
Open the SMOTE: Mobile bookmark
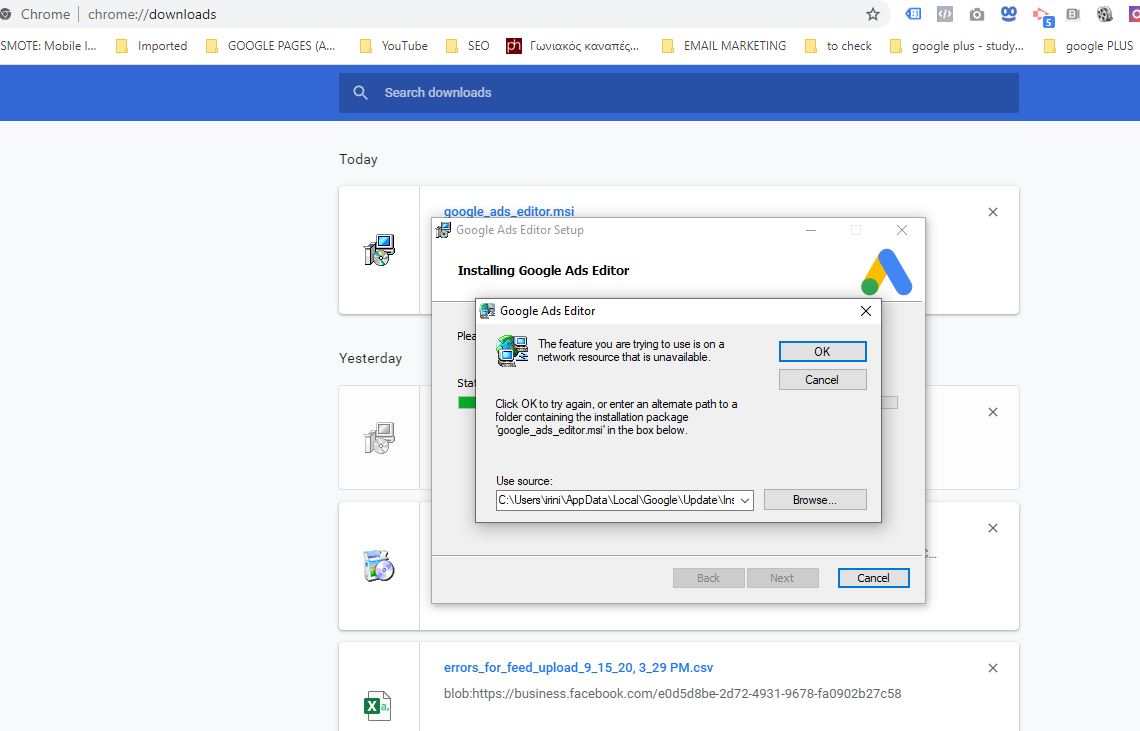coord(48,46)
